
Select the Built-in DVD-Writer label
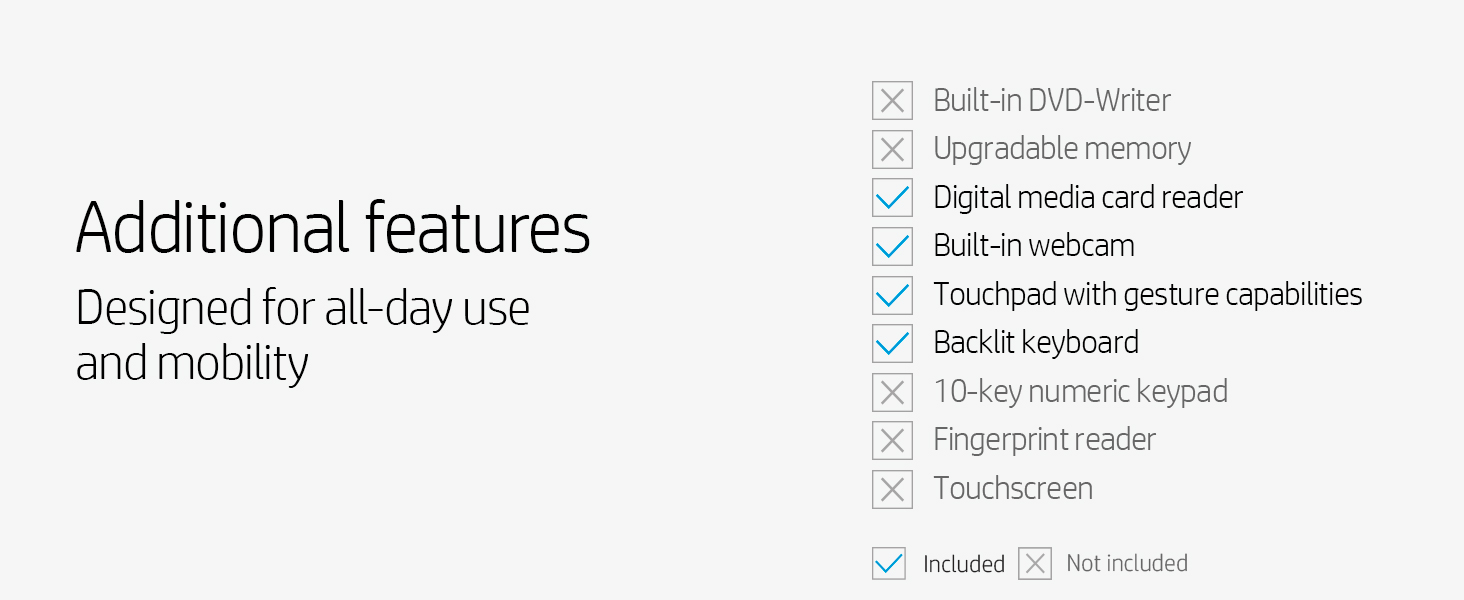[1052, 100]
